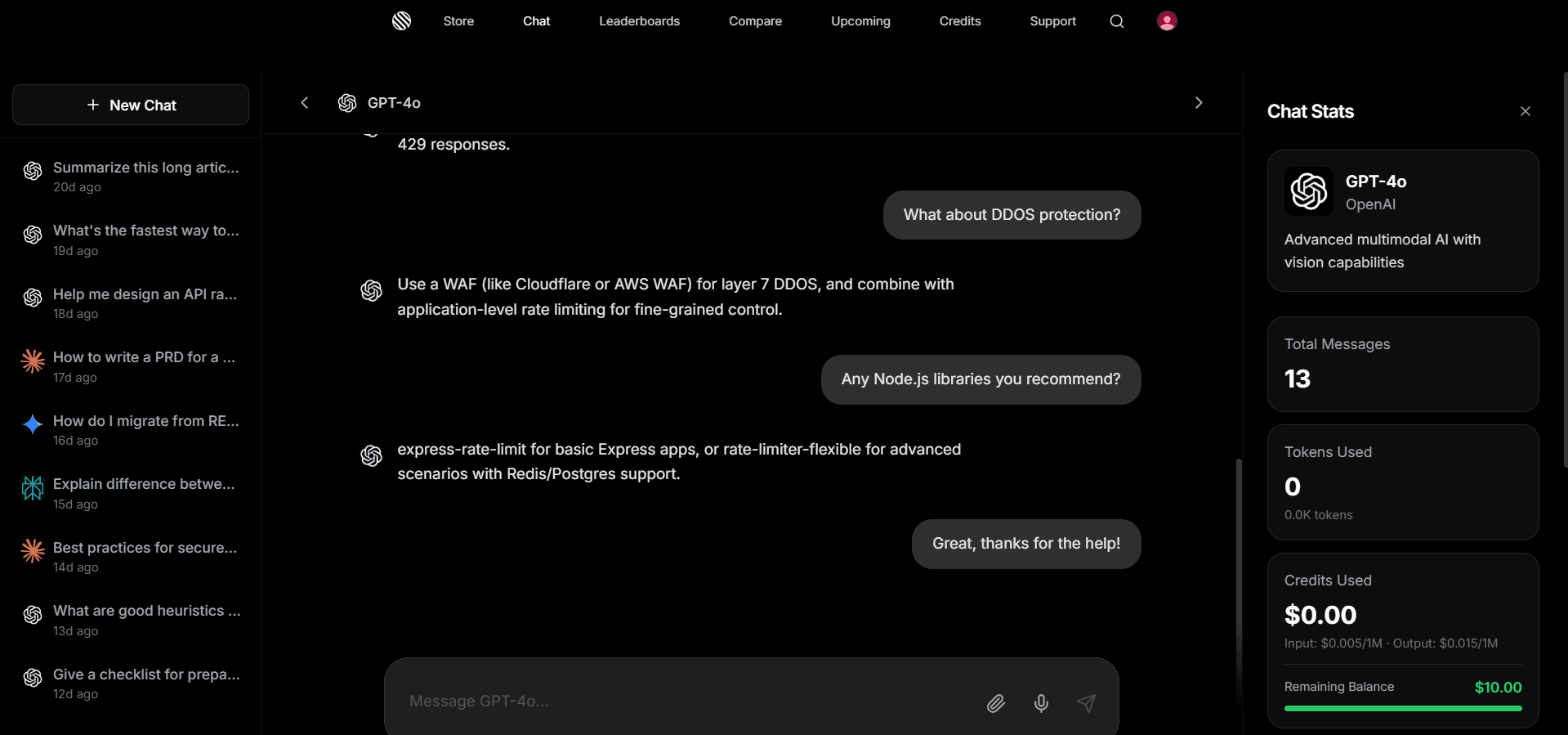Toggle stats panel with the right chevron arrow
This screenshot has height=735, width=1568.
(1199, 103)
